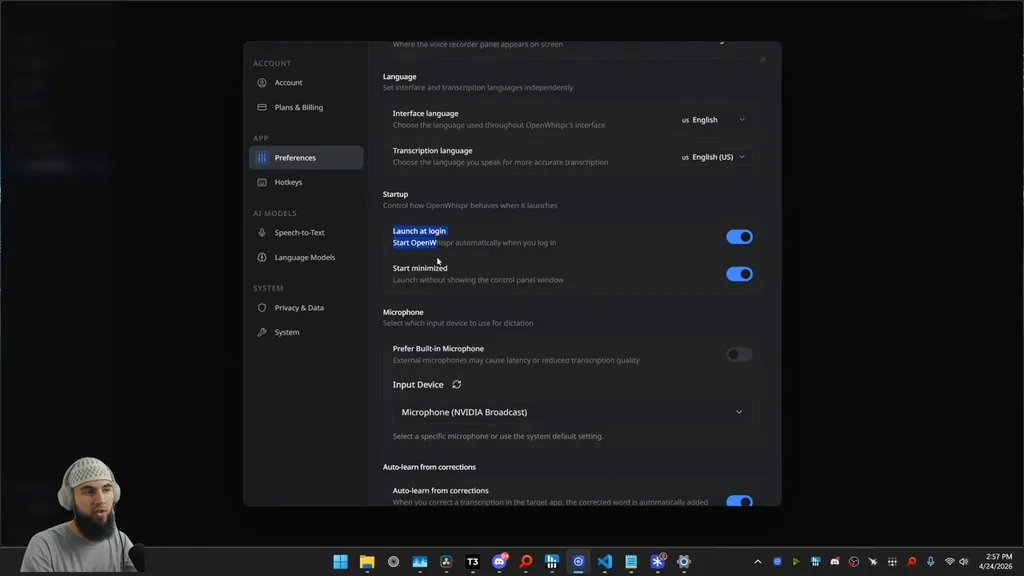
Task: Switch to the Hotkeys section
Action: (x=306, y=182)
